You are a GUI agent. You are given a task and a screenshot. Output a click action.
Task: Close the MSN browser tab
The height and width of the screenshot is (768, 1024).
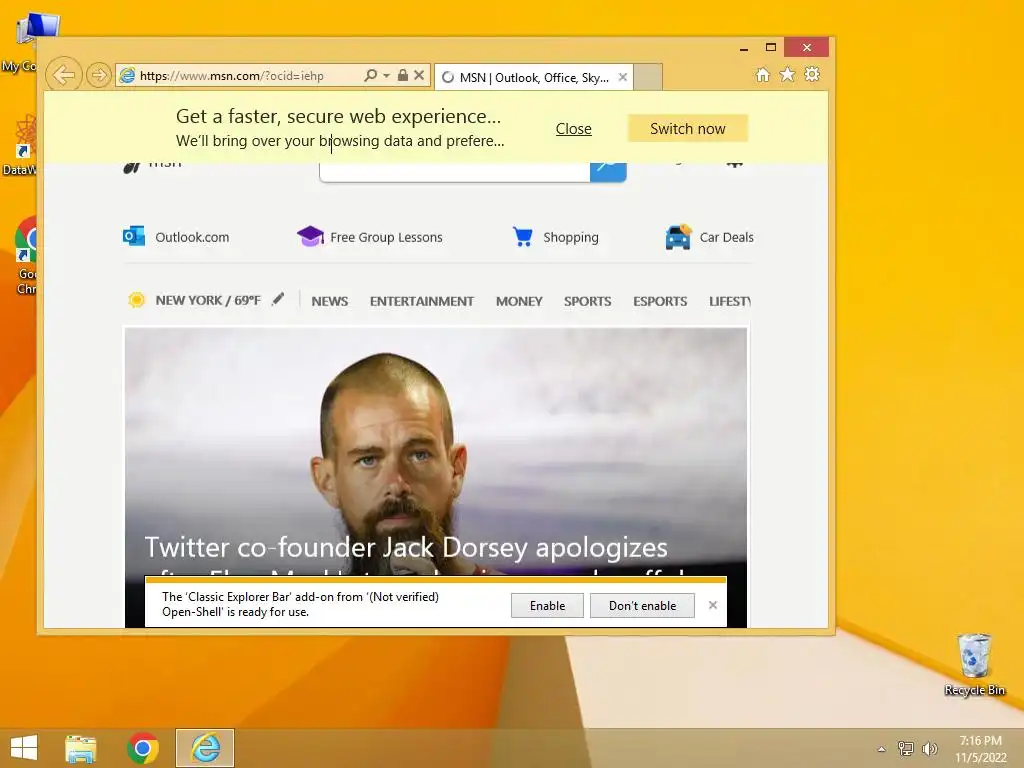coord(623,77)
